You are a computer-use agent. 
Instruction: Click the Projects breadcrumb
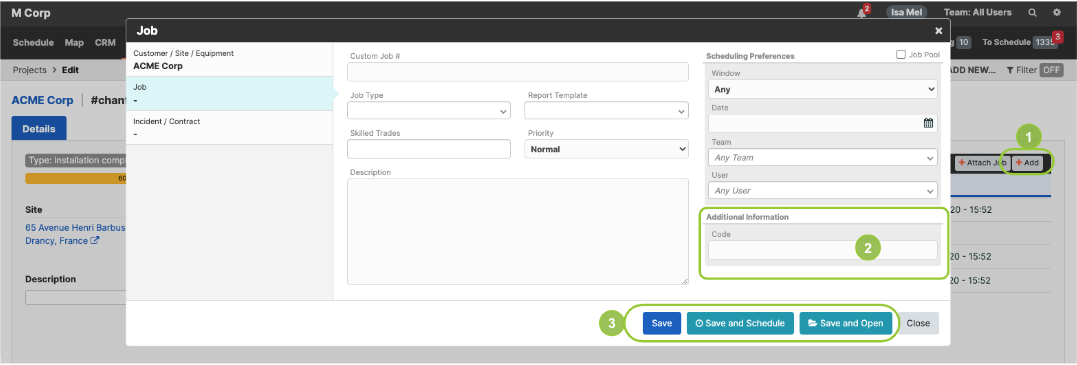coord(30,70)
